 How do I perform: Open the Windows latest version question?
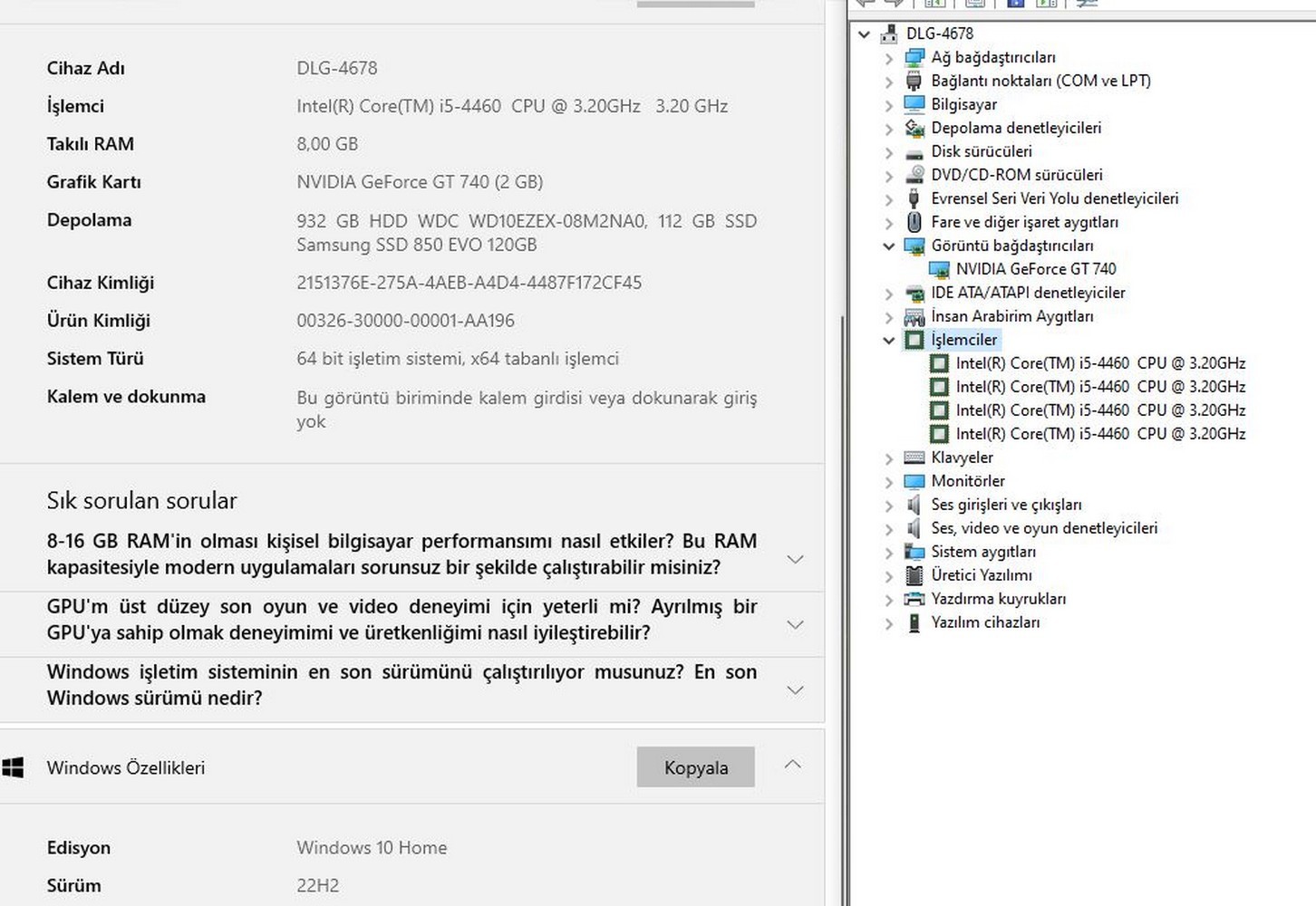click(795, 689)
